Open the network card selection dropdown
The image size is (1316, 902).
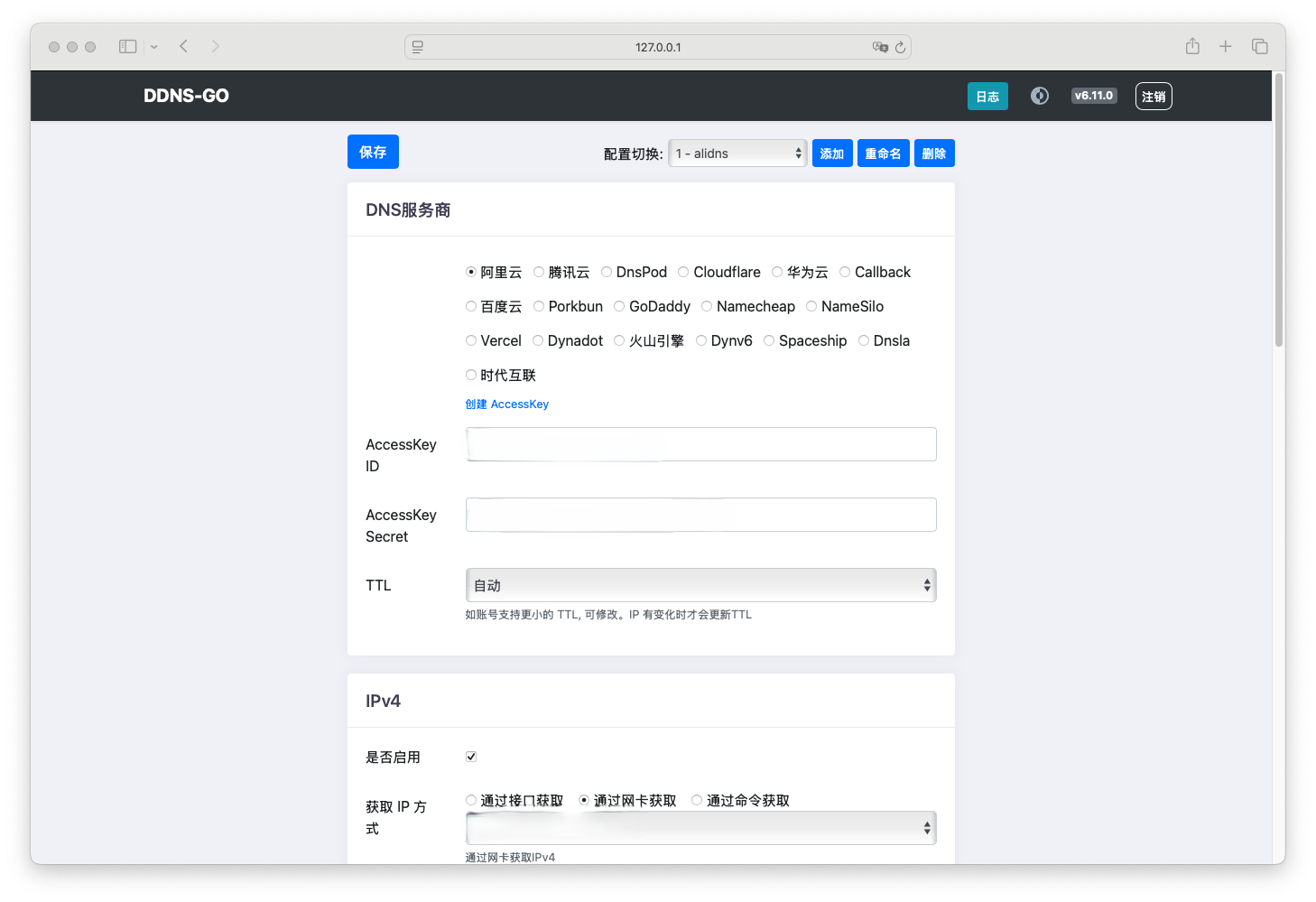point(701,828)
